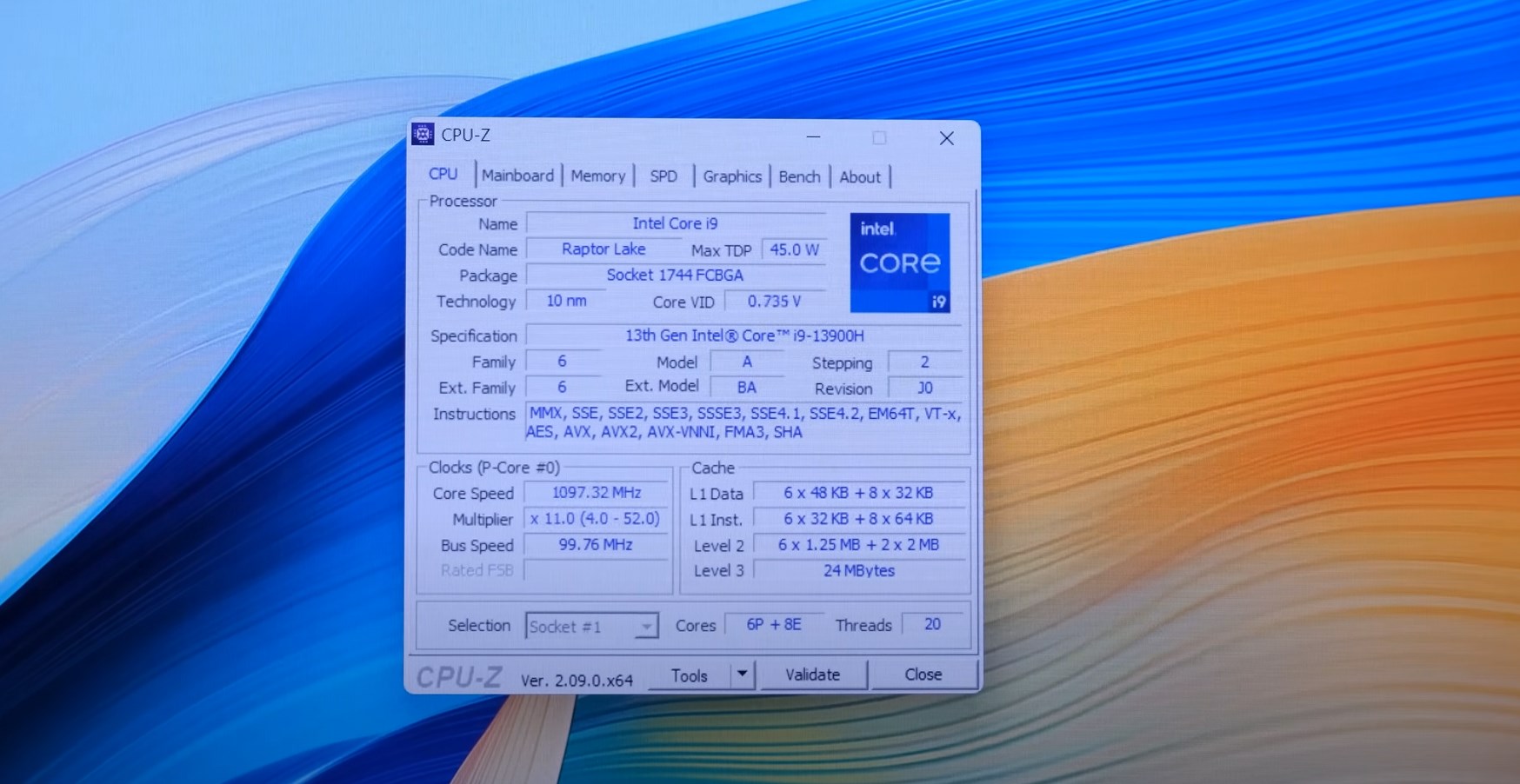Viewport: 1520px width, 784px height.
Task: Click the Family value '6'
Action: pyautogui.click(x=562, y=361)
